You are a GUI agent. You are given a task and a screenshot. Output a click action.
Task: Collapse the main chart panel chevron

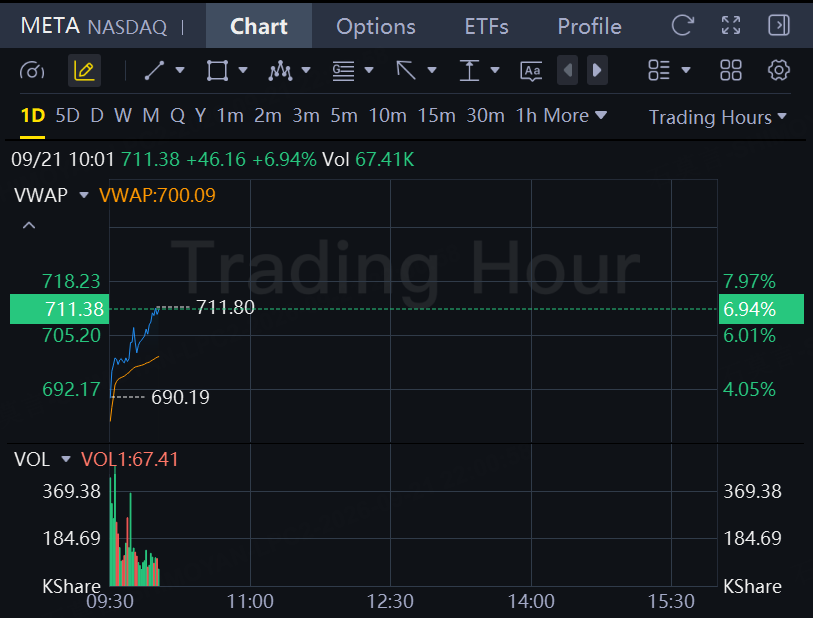tap(29, 226)
